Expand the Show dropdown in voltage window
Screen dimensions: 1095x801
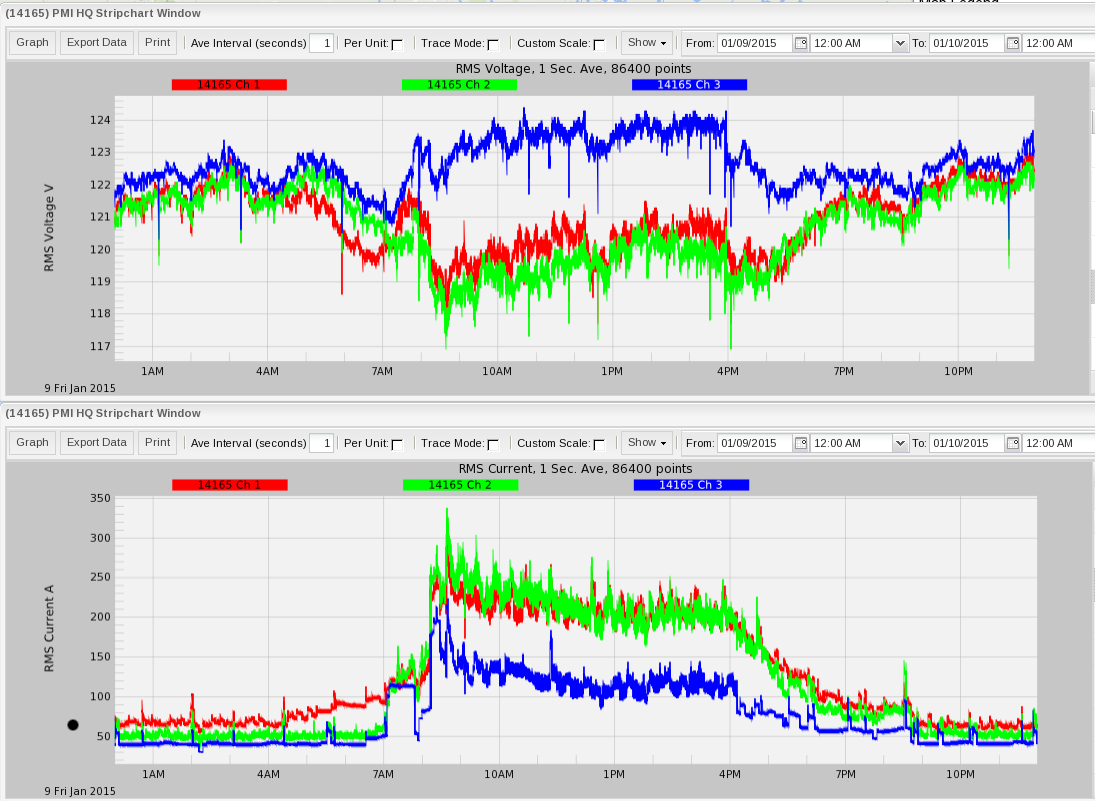pos(647,43)
